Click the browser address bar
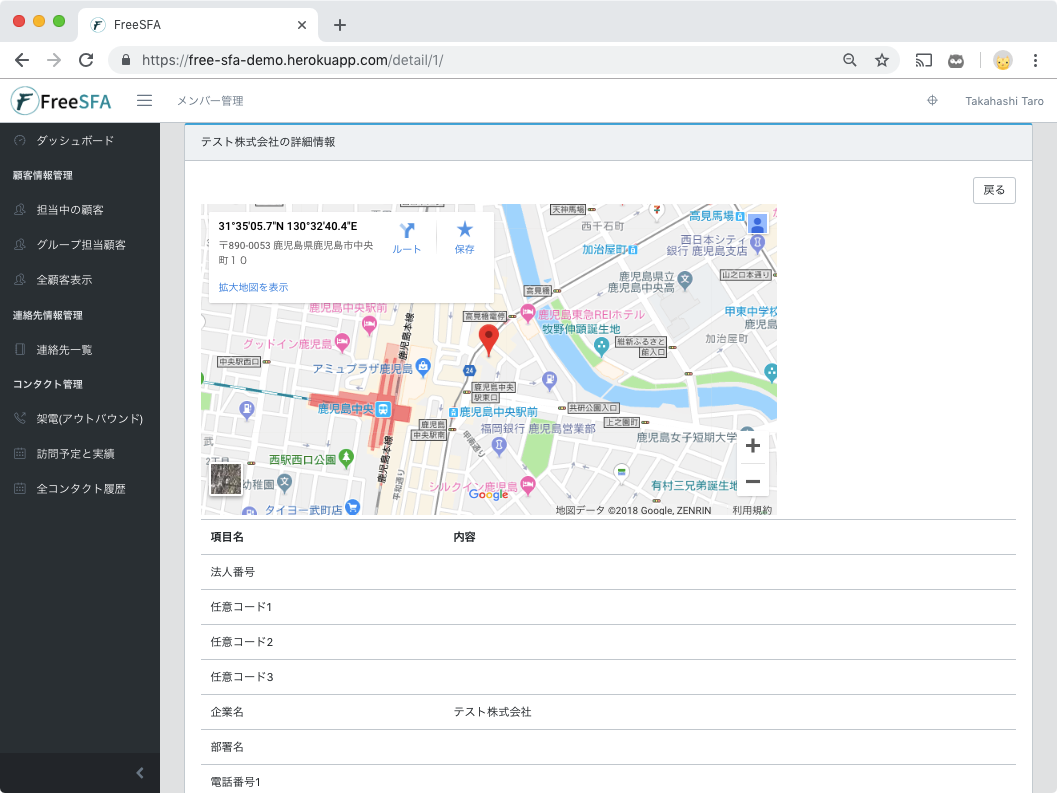 click(x=480, y=60)
